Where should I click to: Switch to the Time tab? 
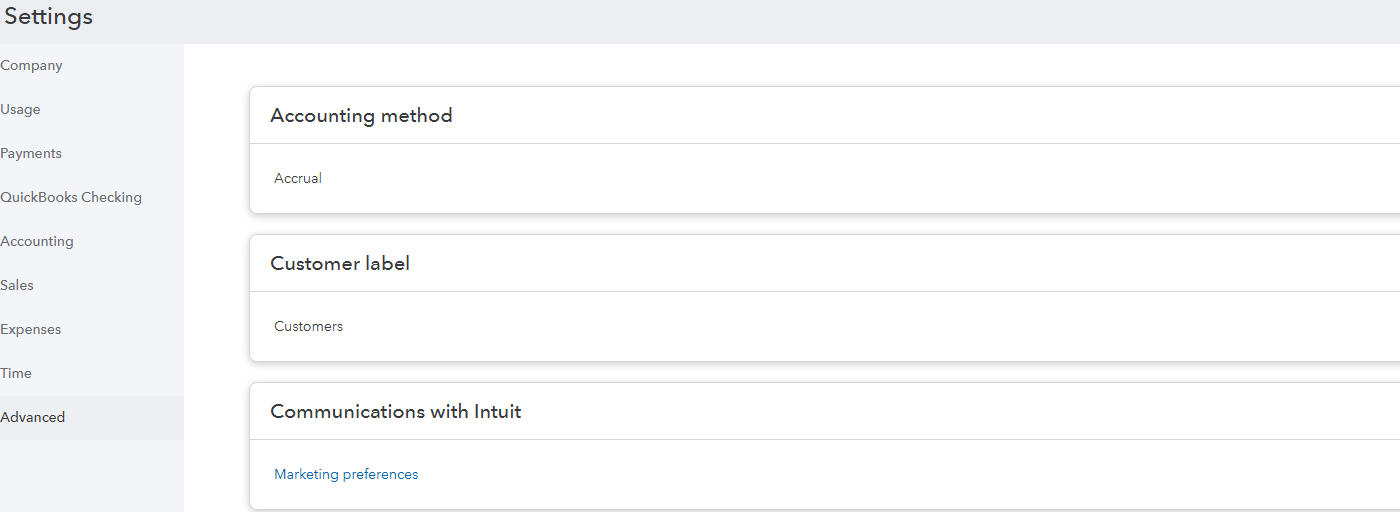click(x=17, y=374)
